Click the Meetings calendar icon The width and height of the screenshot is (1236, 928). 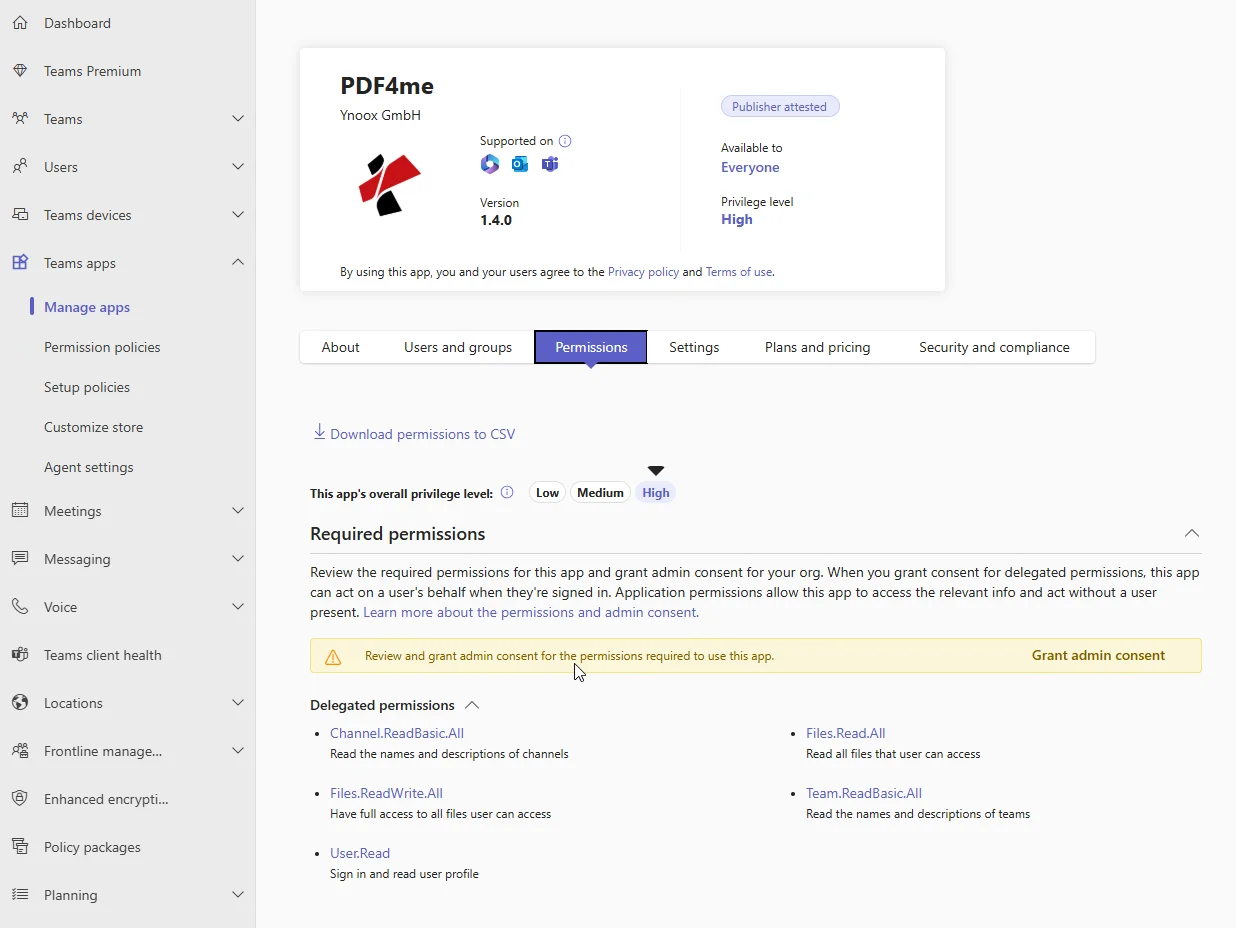pos(20,511)
